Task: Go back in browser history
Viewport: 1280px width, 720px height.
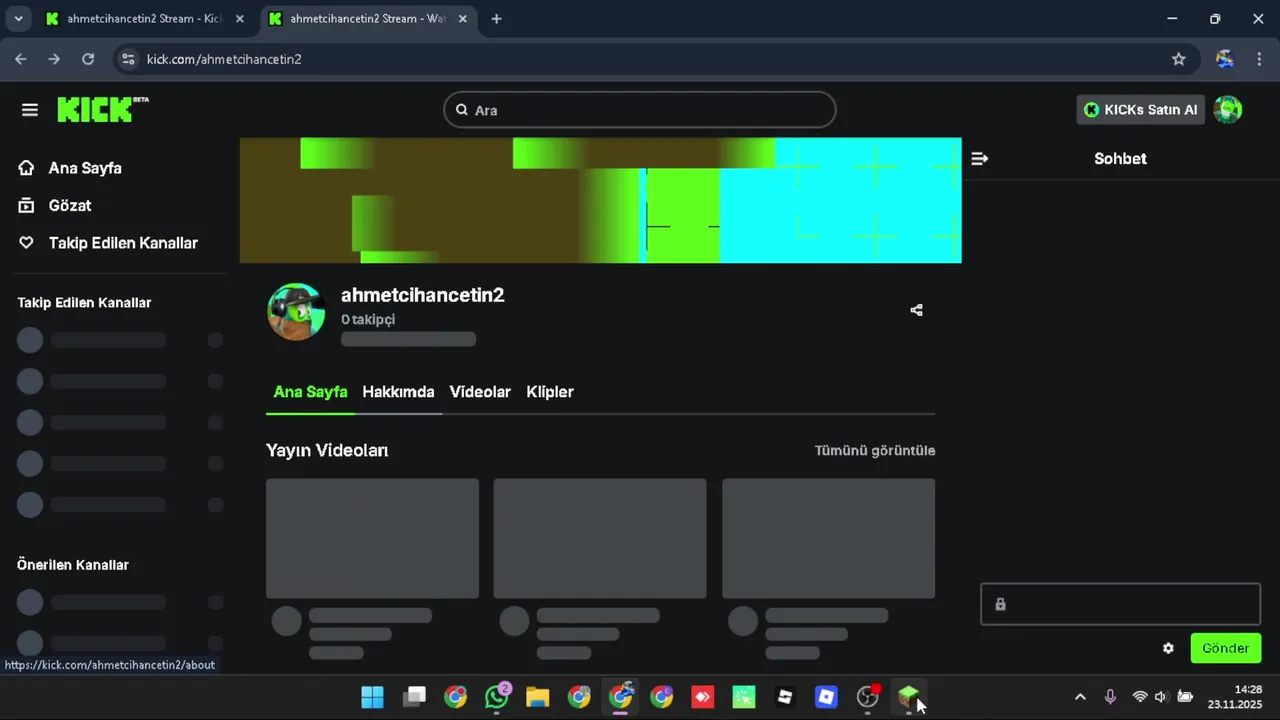Action: tap(21, 59)
